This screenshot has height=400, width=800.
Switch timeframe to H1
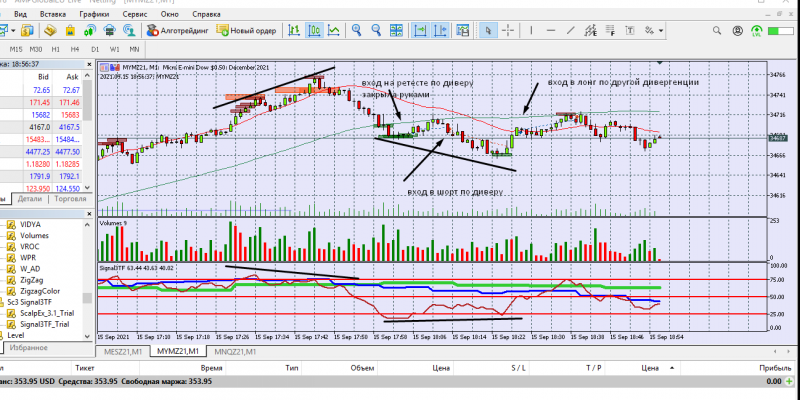[x=56, y=49]
